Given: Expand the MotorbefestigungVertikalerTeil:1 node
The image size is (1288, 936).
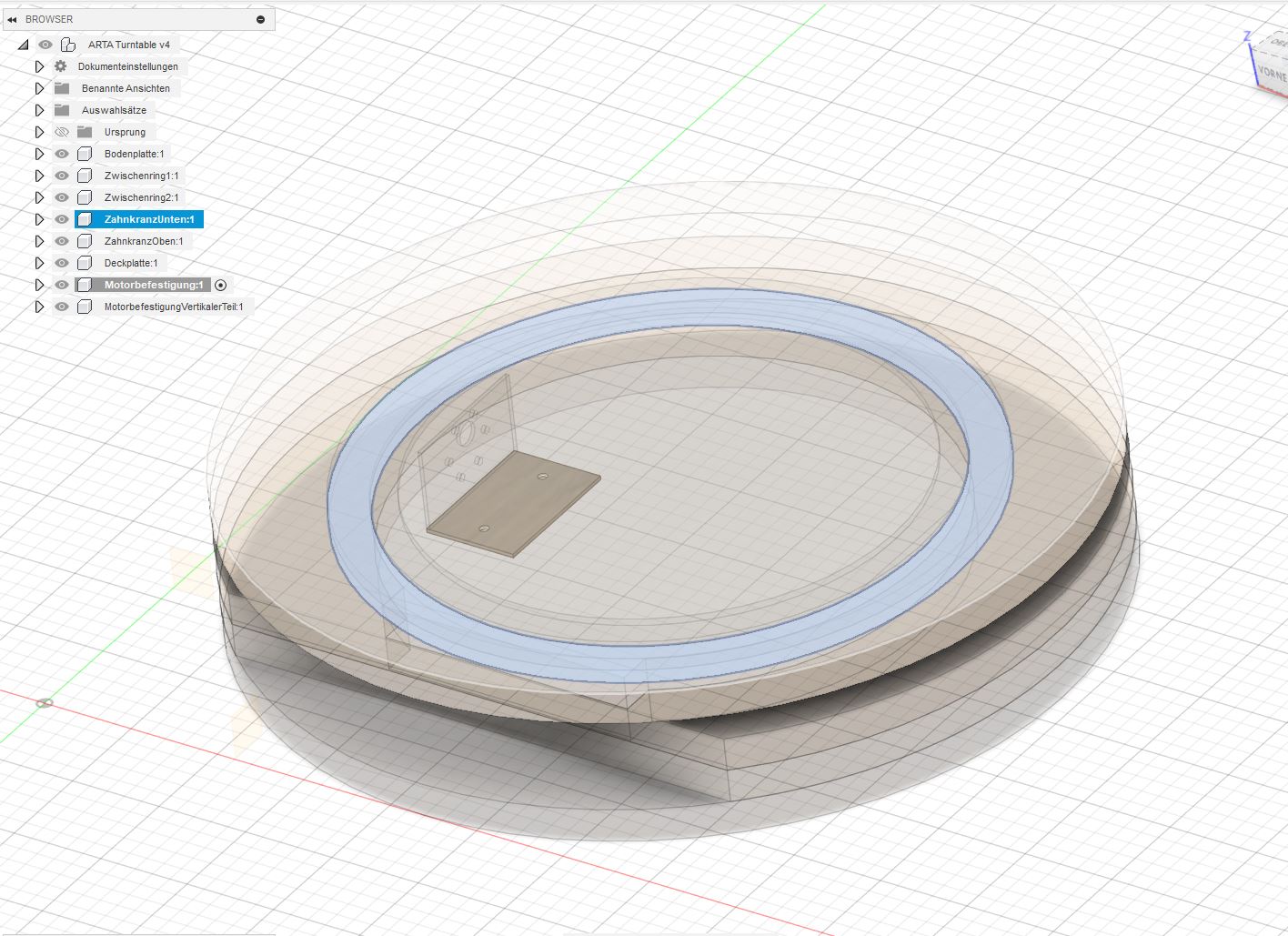Looking at the screenshot, I should click(x=39, y=307).
